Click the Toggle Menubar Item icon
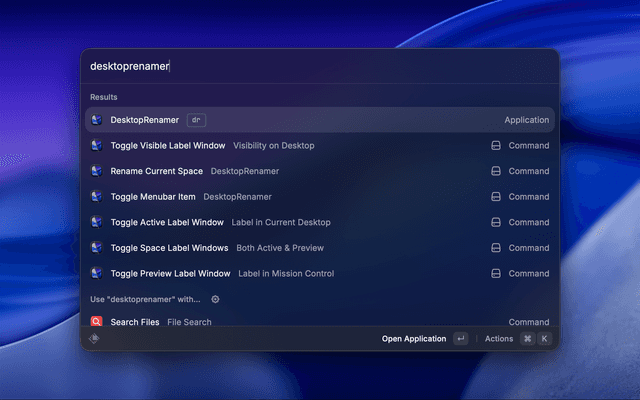640x400 pixels. pyautogui.click(x=97, y=197)
